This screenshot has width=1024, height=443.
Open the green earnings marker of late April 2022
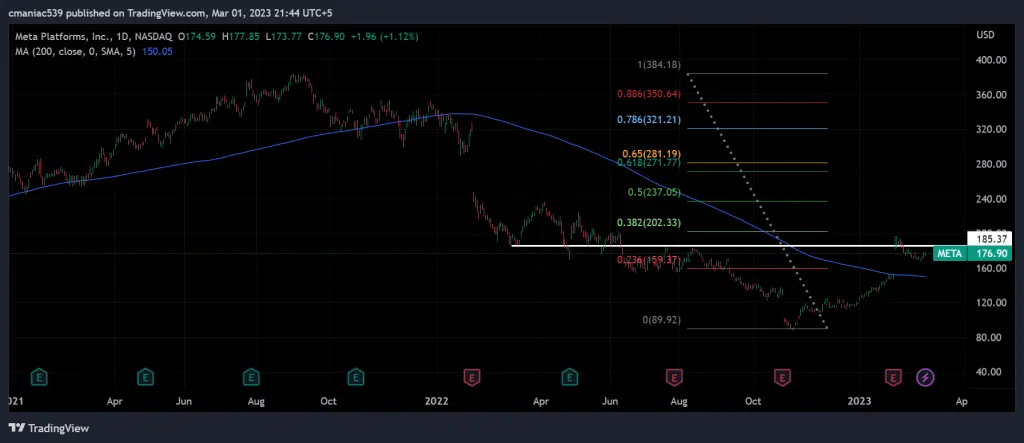570,377
